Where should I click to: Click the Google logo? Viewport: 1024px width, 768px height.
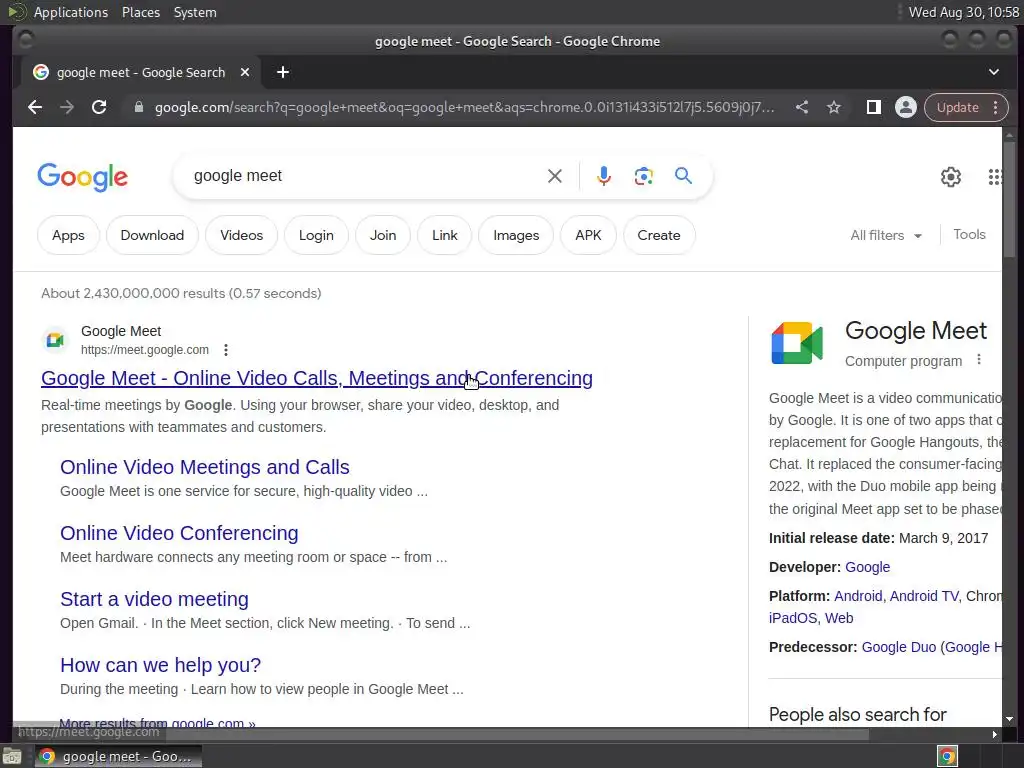coord(82,177)
